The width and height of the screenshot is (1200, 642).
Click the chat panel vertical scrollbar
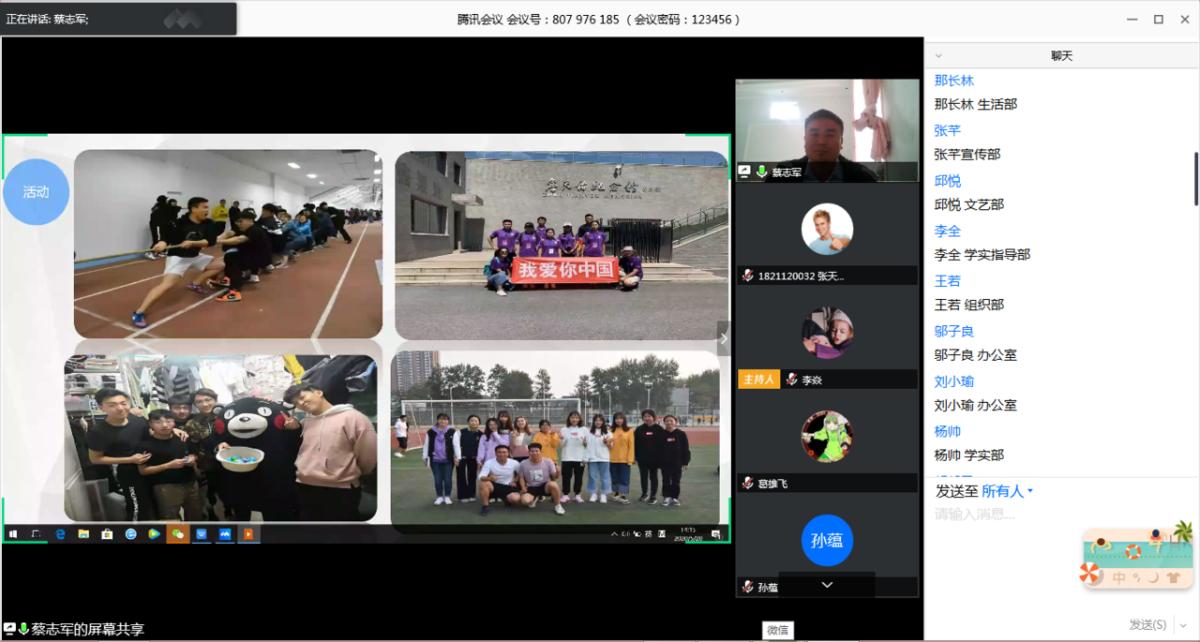tap(1196, 178)
